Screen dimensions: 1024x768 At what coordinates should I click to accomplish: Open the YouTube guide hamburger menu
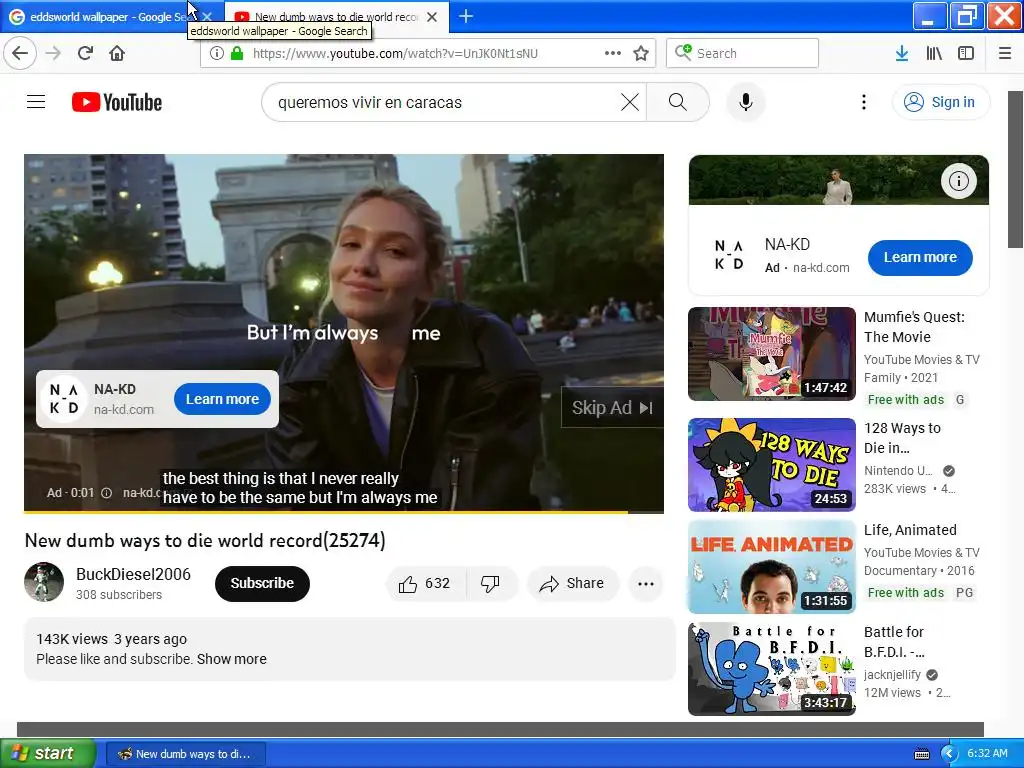coord(36,102)
